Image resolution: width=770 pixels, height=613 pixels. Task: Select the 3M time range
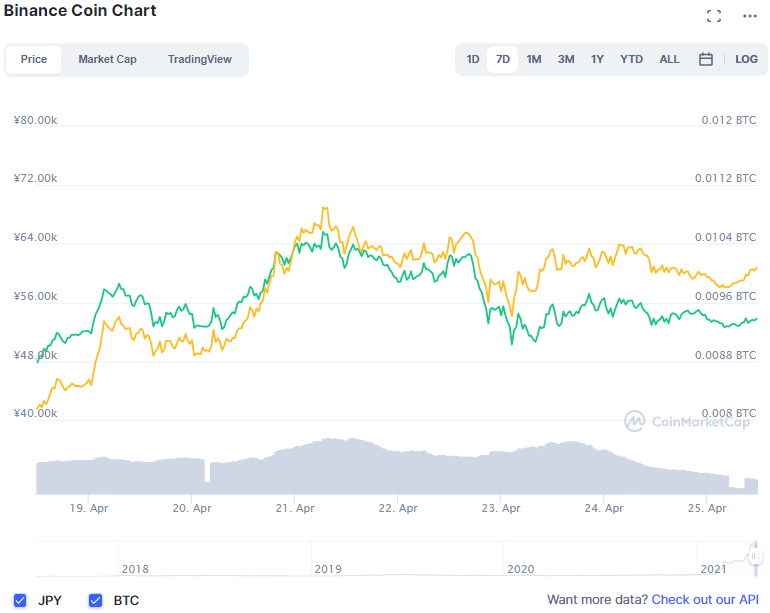pos(566,59)
